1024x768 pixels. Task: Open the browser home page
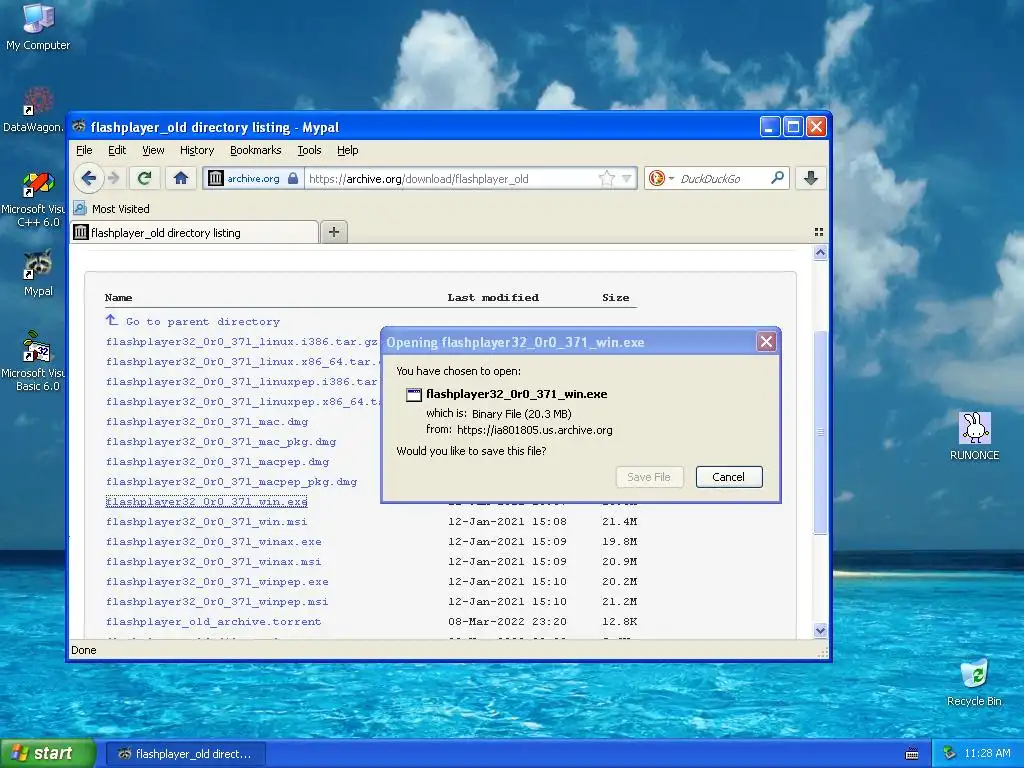click(181, 178)
